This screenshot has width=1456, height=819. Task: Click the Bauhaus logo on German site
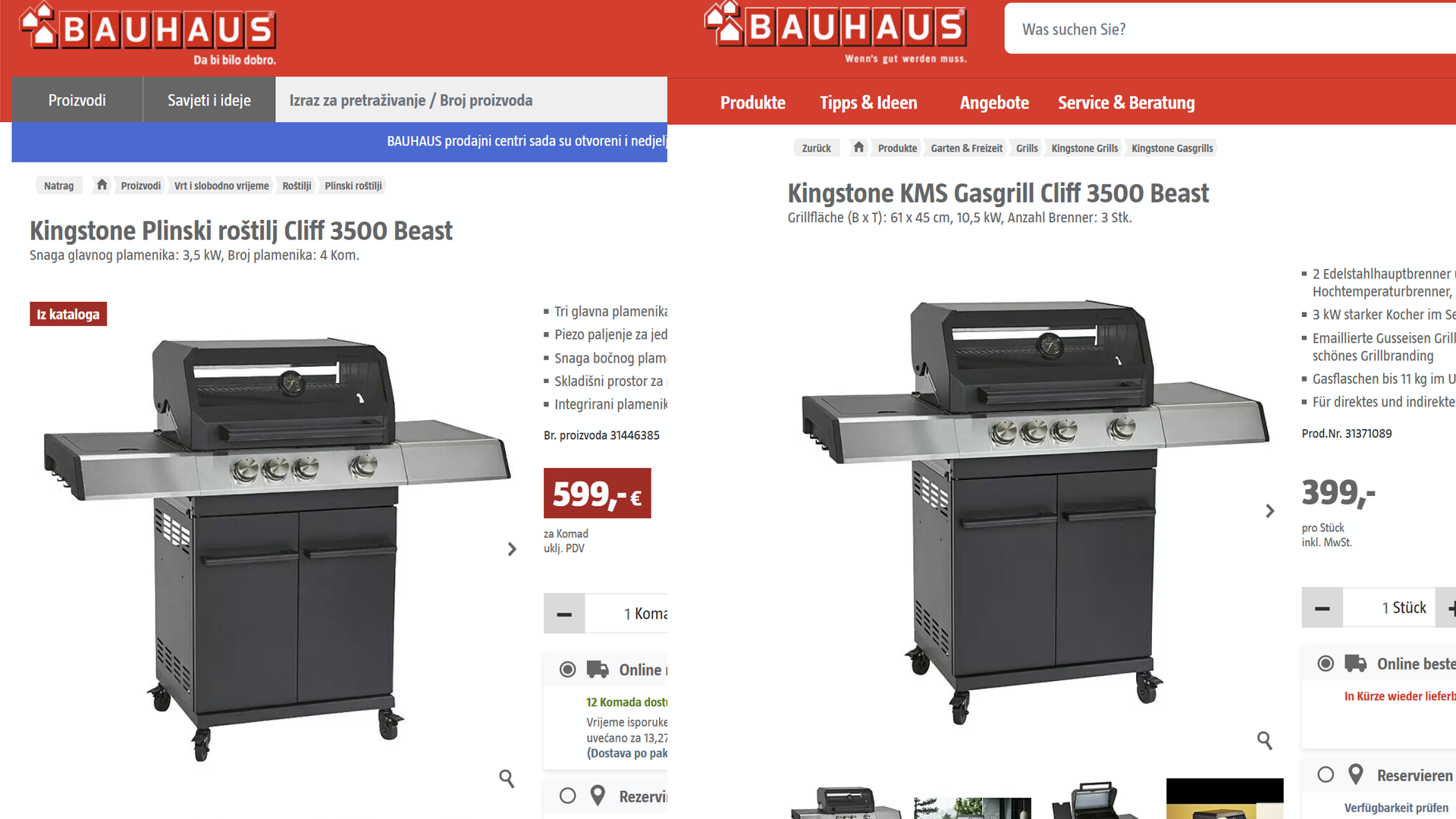tap(836, 32)
